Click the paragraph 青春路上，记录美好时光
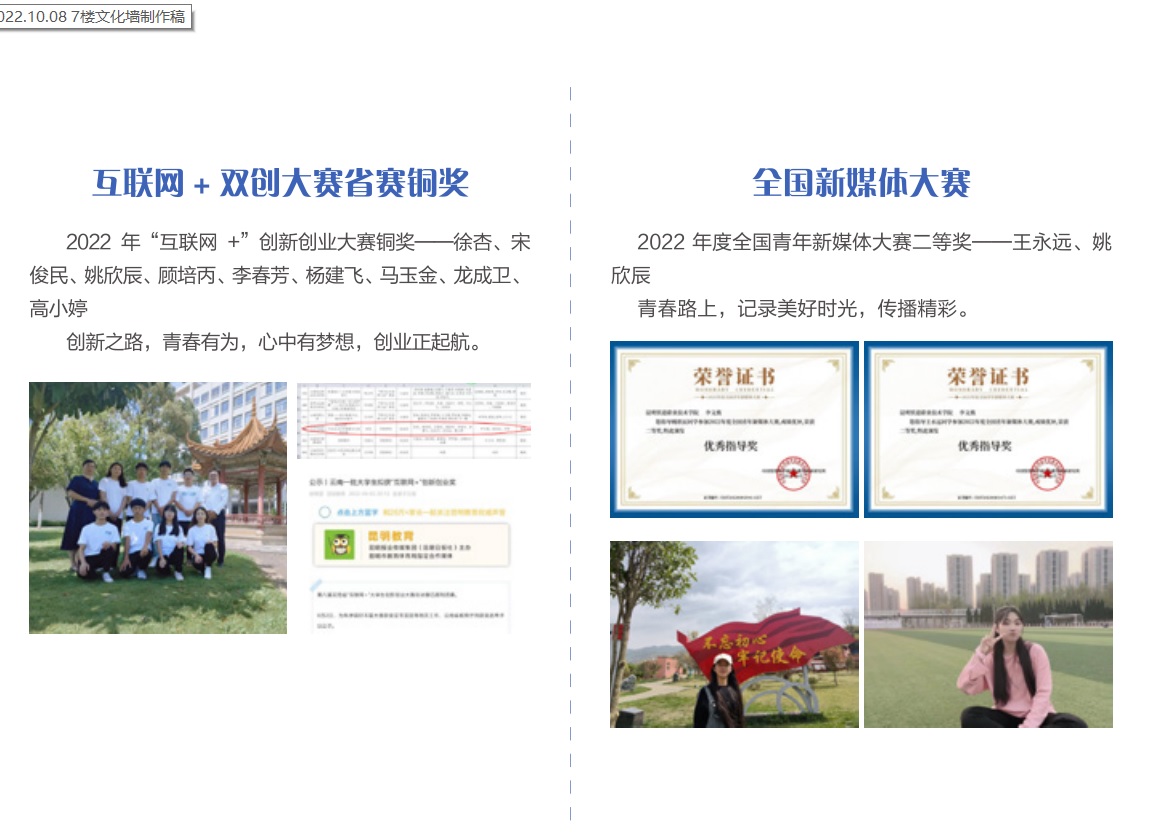Image resolution: width=1152 pixels, height=837 pixels. pos(804,309)
